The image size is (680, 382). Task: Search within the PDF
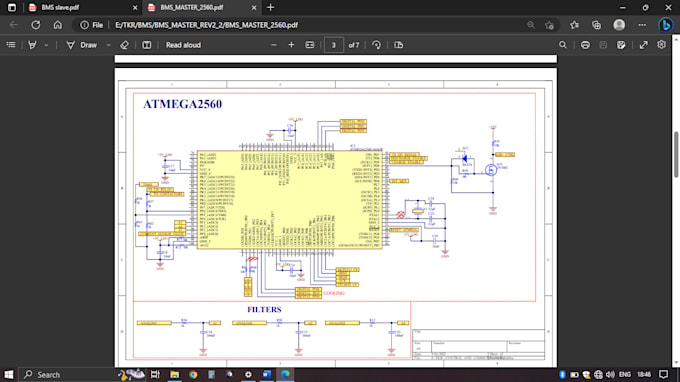tap(563, 45)
